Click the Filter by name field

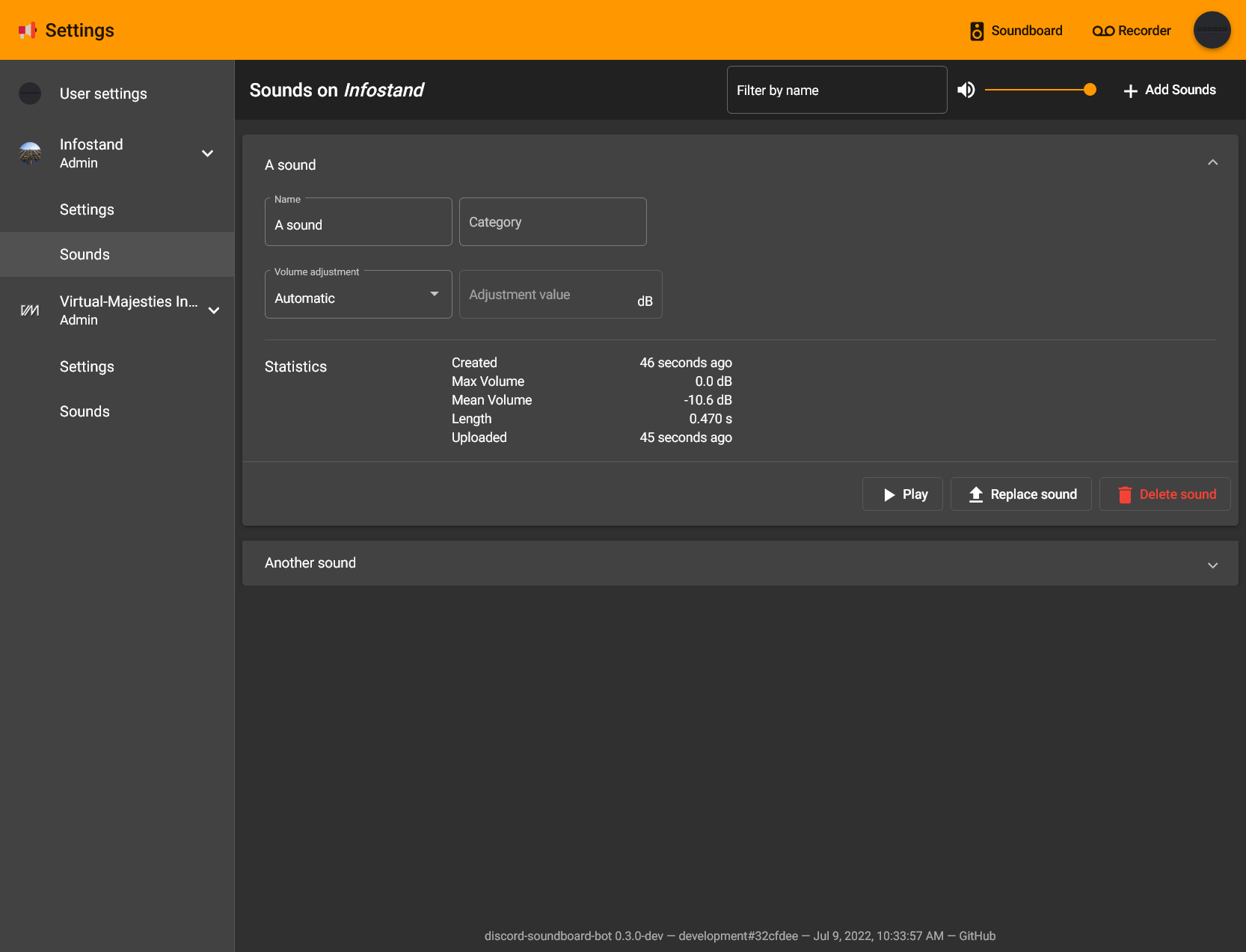[836, 90]
